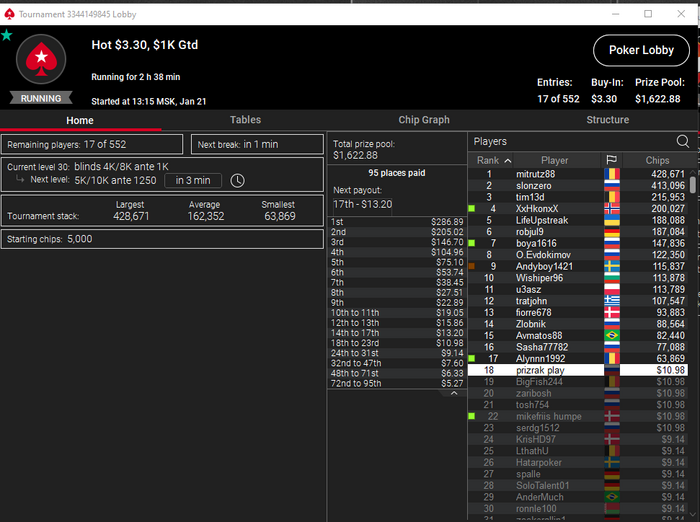
Task: Click the green marker beside XxHkonxX
Action: click(471, 209)
